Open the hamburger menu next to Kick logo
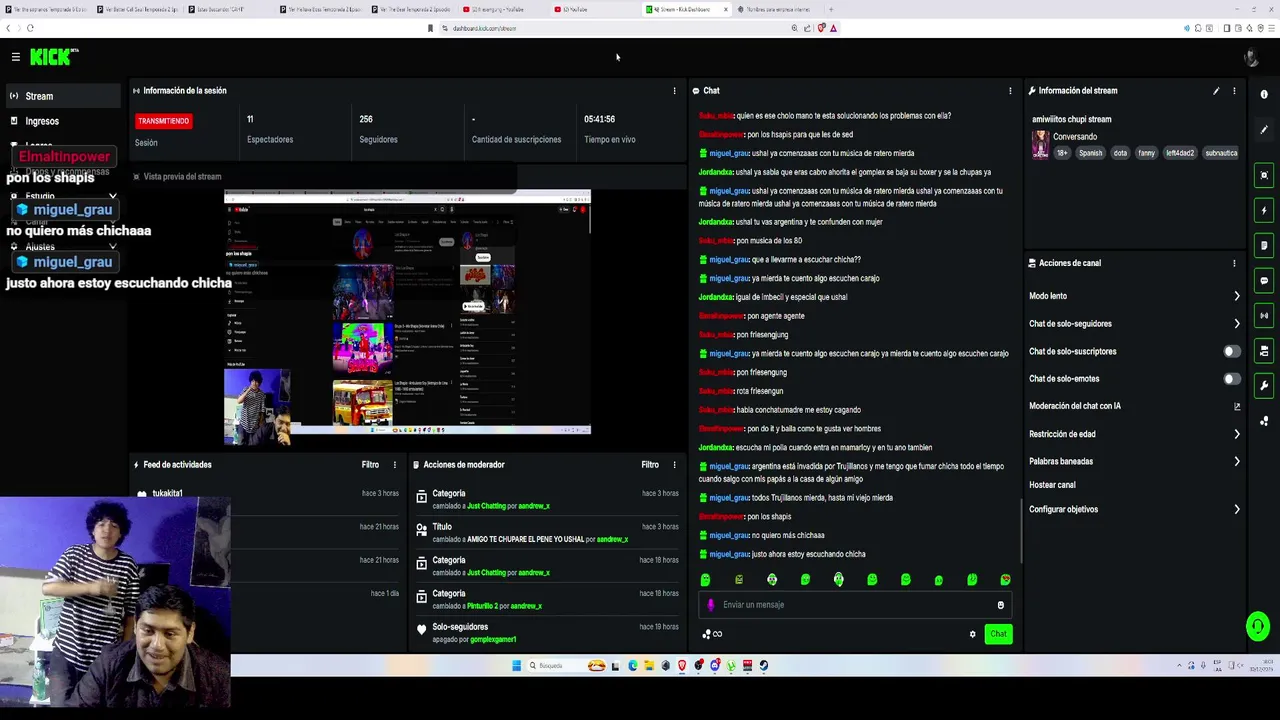The height and width of the screenshot is (720, 1280). [16, 57]
